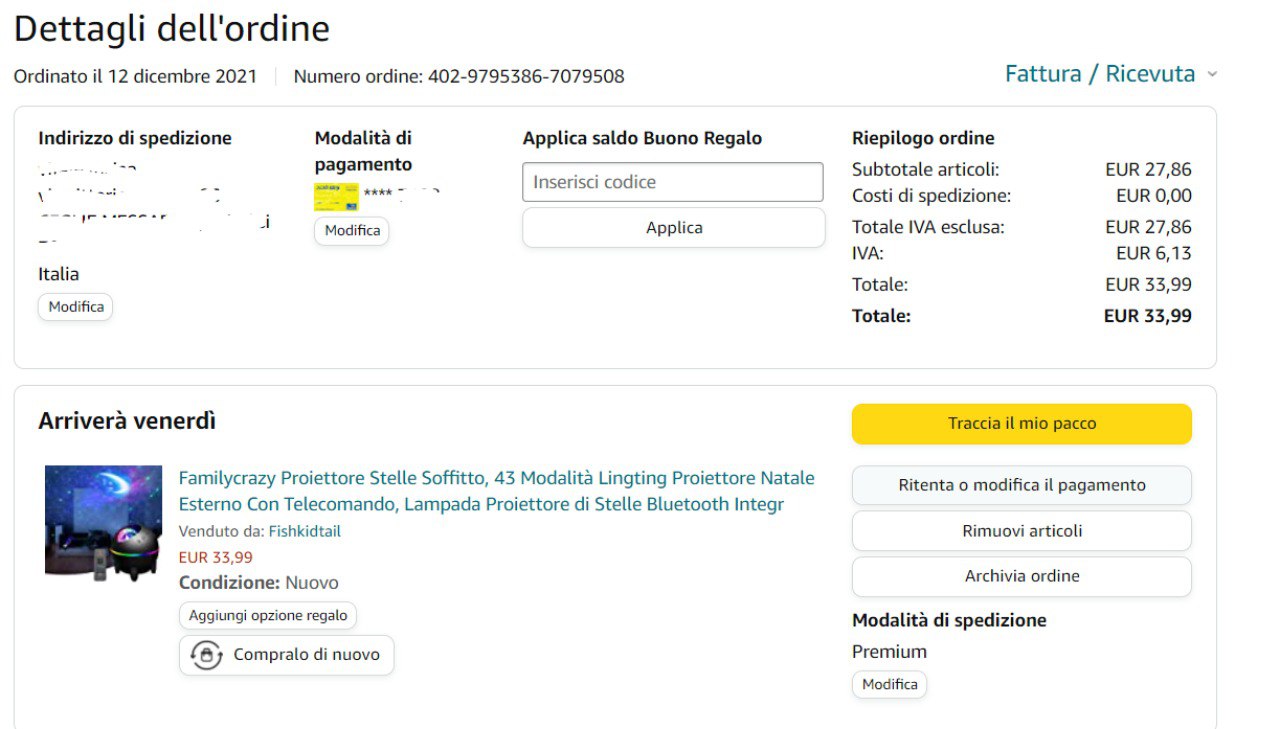Click Modifica under Modalità di spedizione

coord(889,685)
